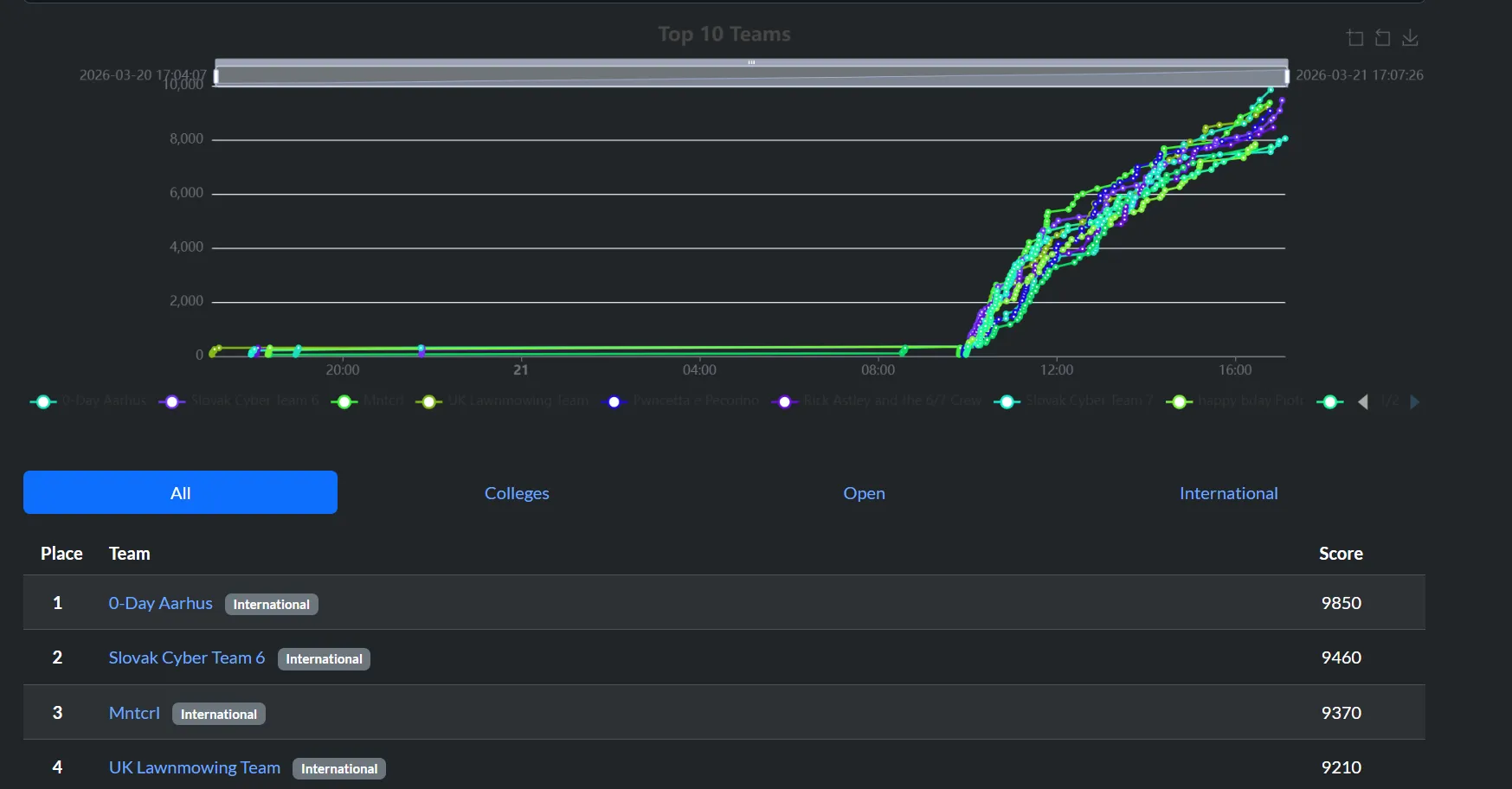Click the time range slider's left handle
Viewport: 1512px width, 789px height.
click(x=216, y=76)
